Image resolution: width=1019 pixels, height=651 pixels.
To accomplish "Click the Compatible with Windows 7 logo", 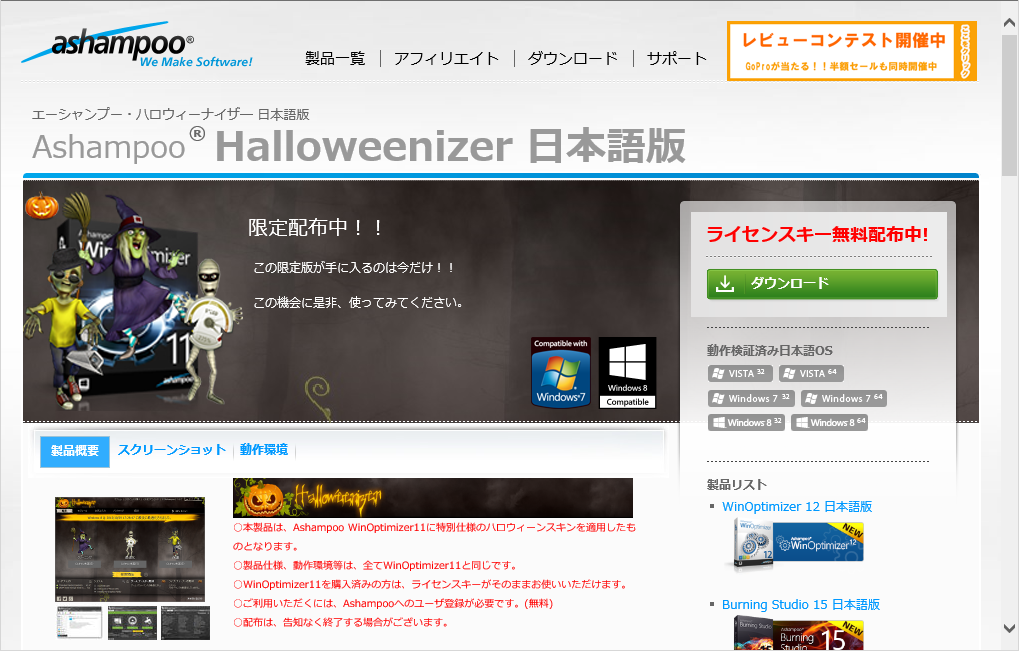I will click(560, 372).
